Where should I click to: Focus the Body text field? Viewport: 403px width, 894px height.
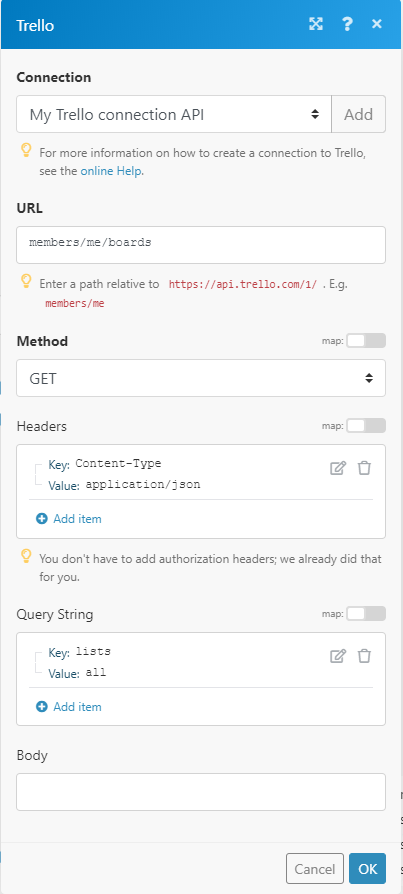coord(201,792)
